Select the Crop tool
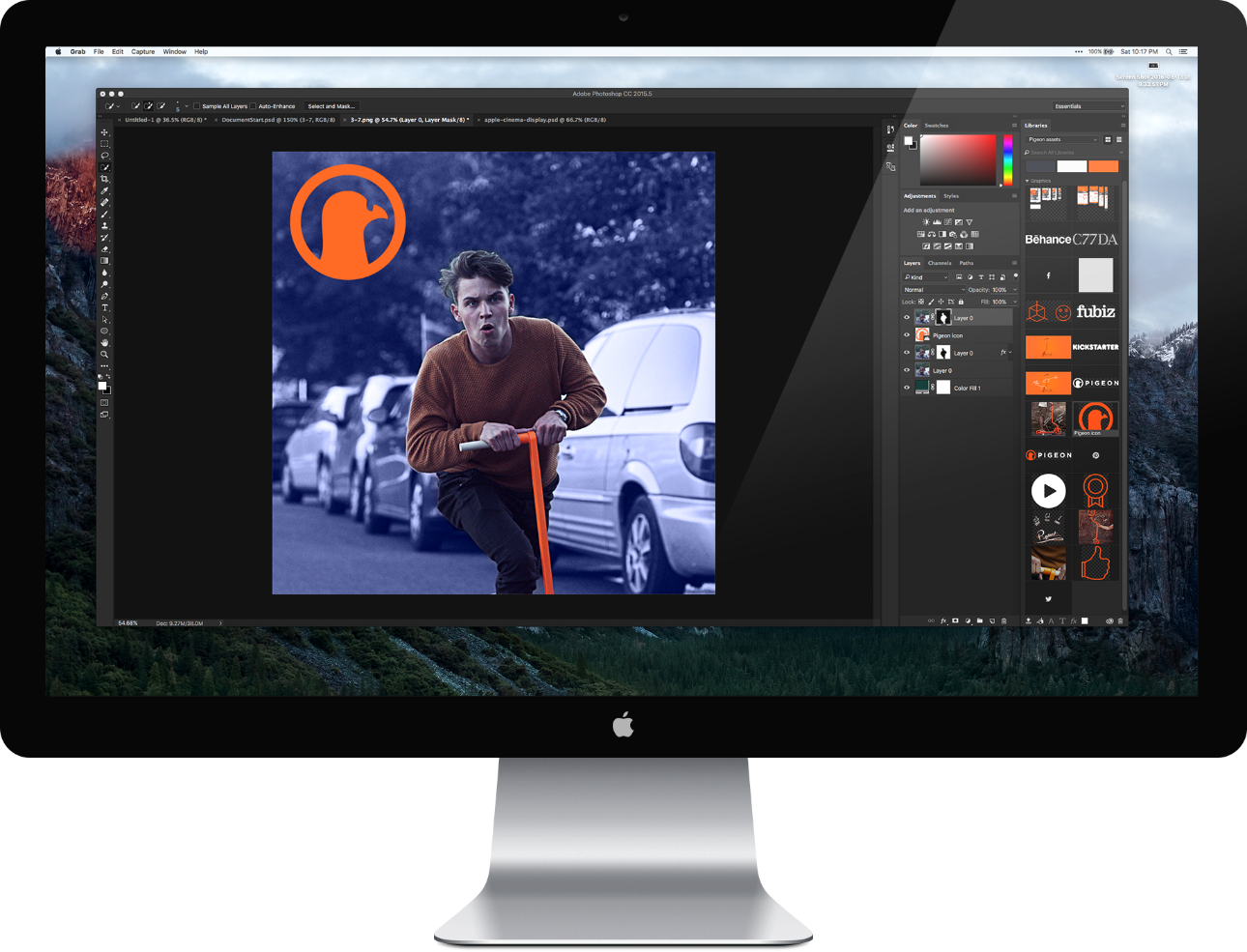 (104, 179)
